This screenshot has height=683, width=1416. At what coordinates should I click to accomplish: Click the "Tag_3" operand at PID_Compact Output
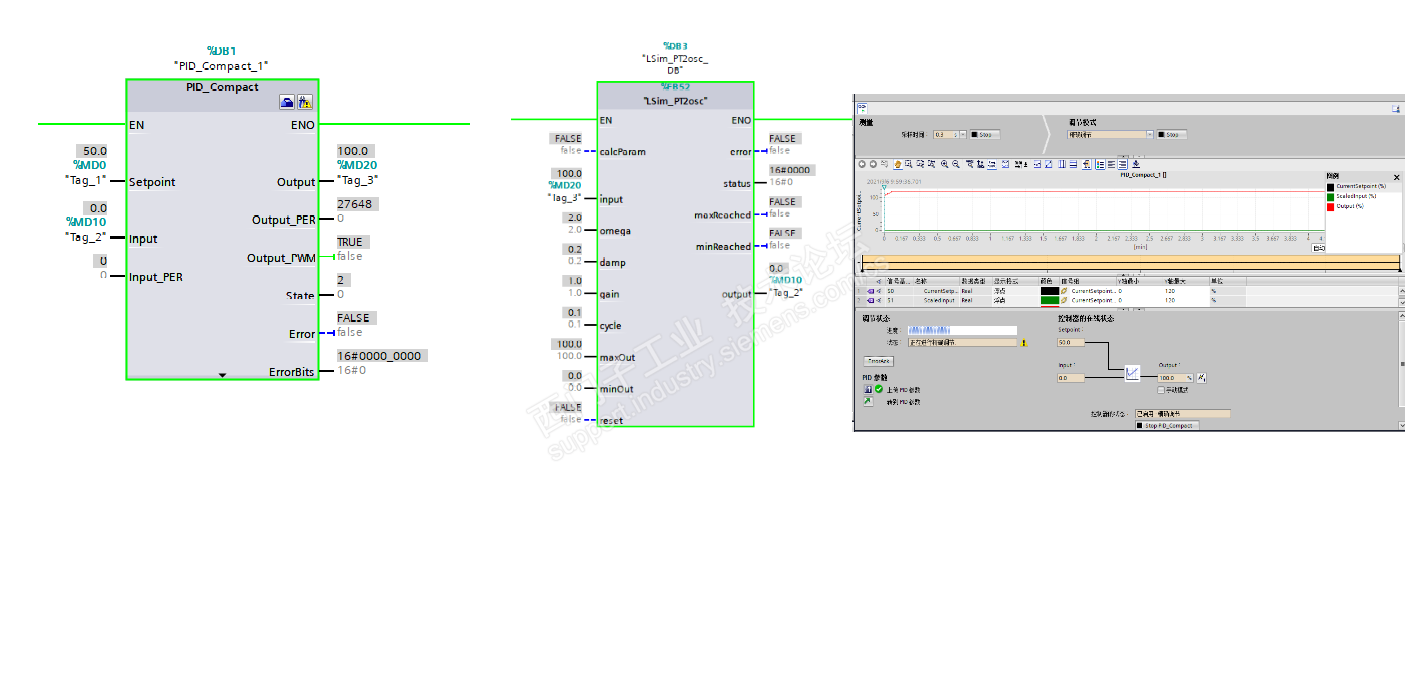pos(358,180)
